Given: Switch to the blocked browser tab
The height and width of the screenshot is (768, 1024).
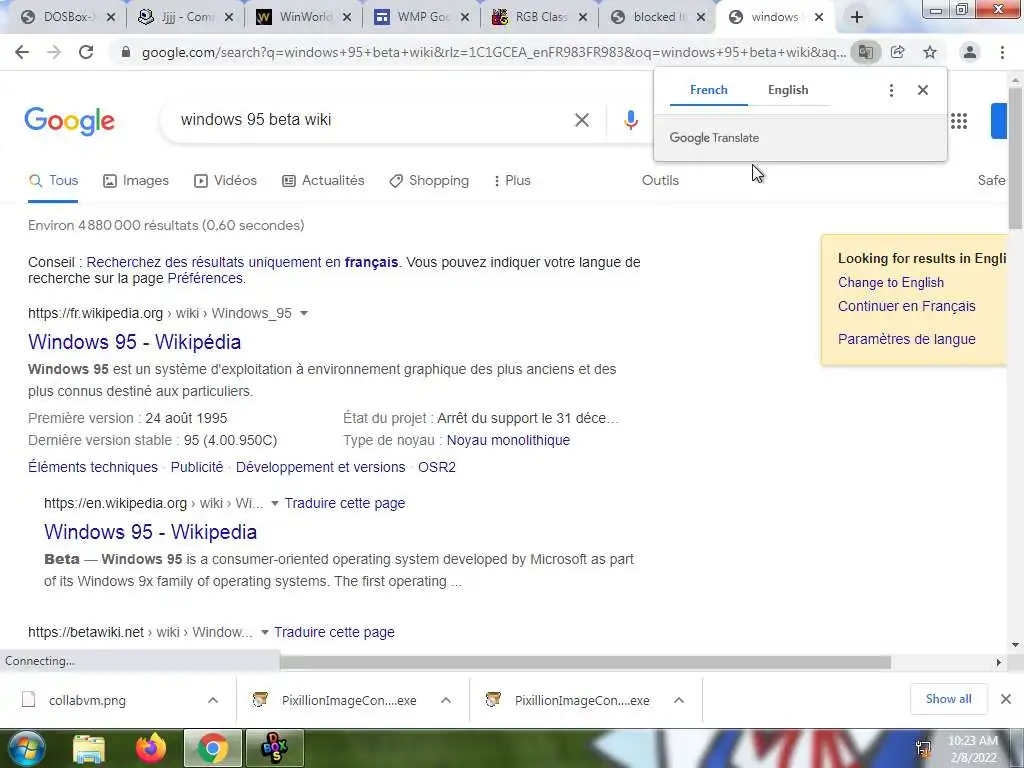Looking at the screenshot, I should click(658, 18).
